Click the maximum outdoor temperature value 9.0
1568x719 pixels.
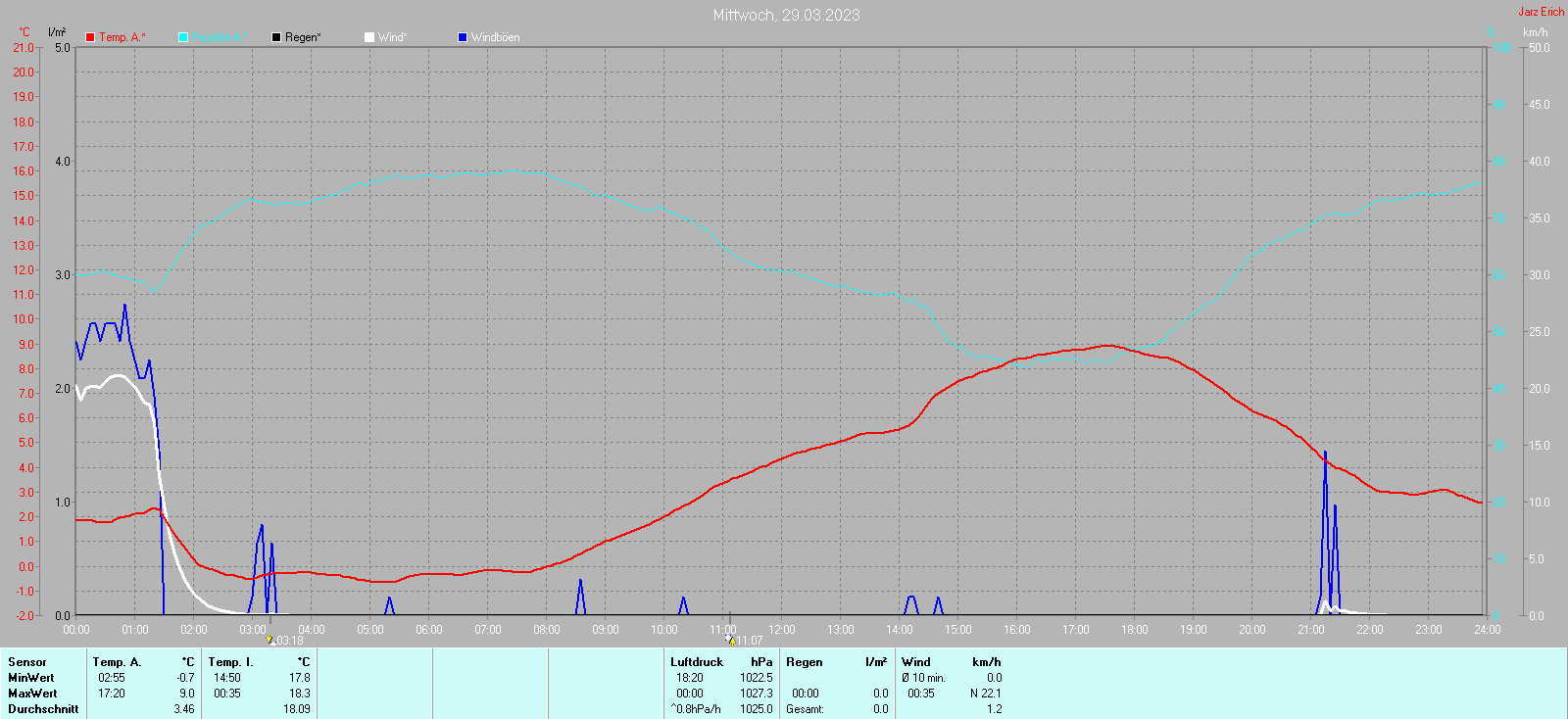187,694
